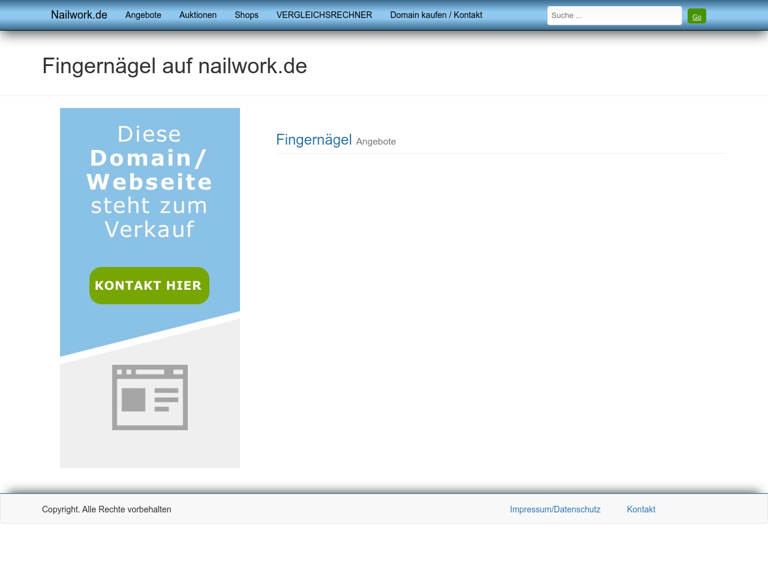The image size is (768, 576).
Task: Open Domain kaufen / Kontakt page
Action: pos(436,15)
